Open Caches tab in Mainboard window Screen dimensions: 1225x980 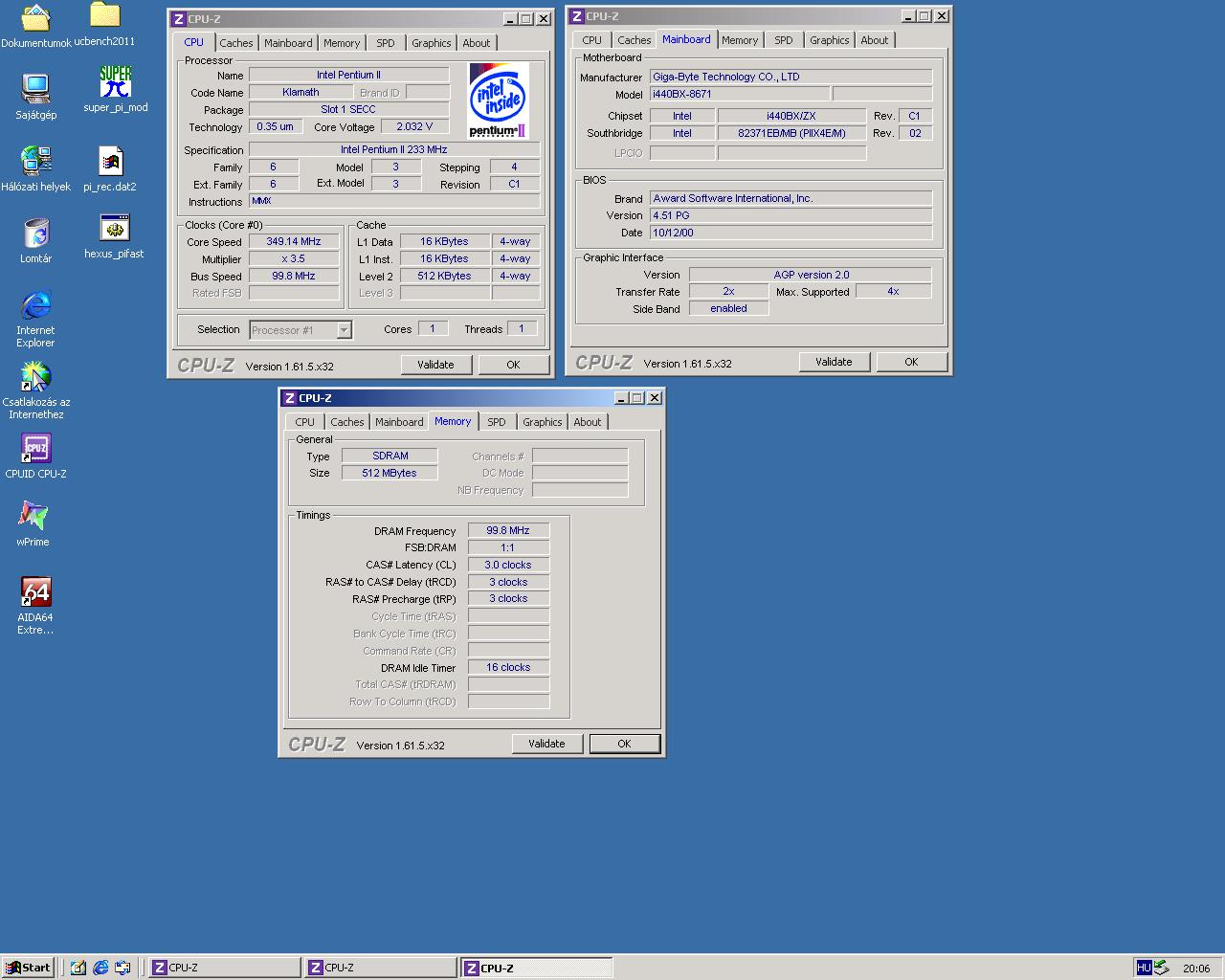pos(635,40)
